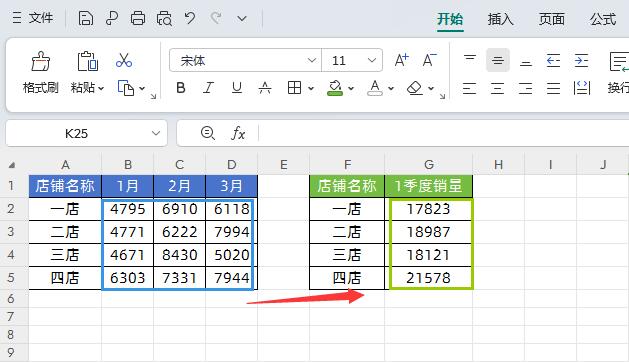This screenshot has width=629, height=362.
Task: Toggle Italic formatting
Action: tap(208, 87)
